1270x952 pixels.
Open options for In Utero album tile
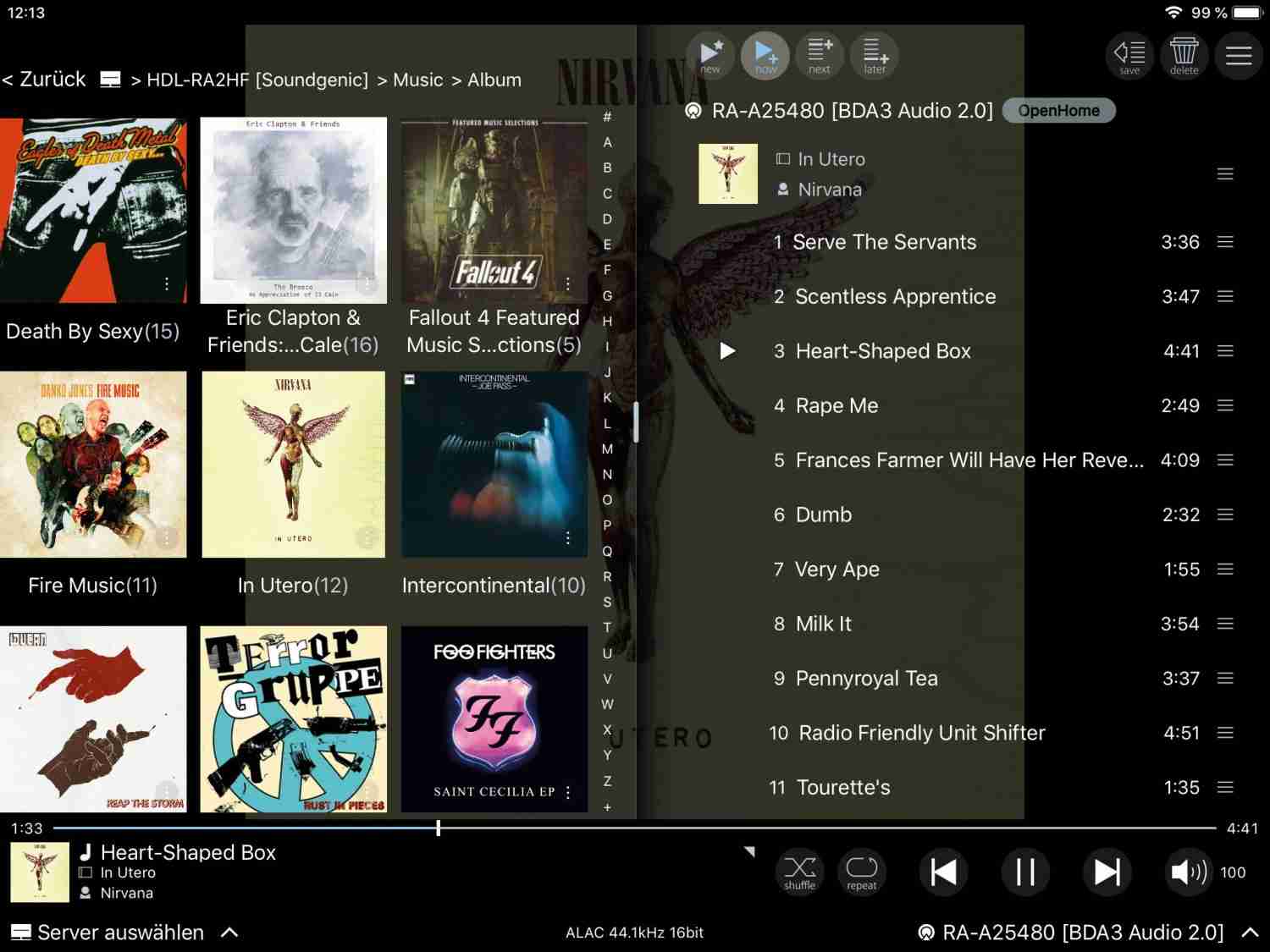pos(367,537)
